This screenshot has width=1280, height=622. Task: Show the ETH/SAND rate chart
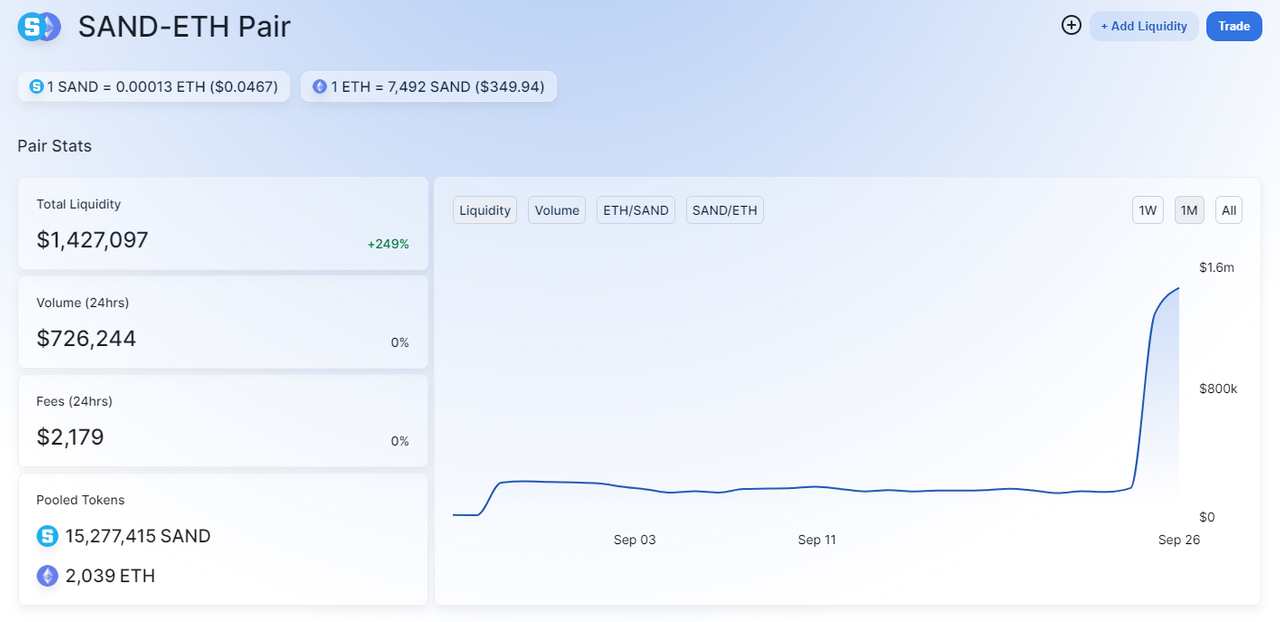[636, 210]
